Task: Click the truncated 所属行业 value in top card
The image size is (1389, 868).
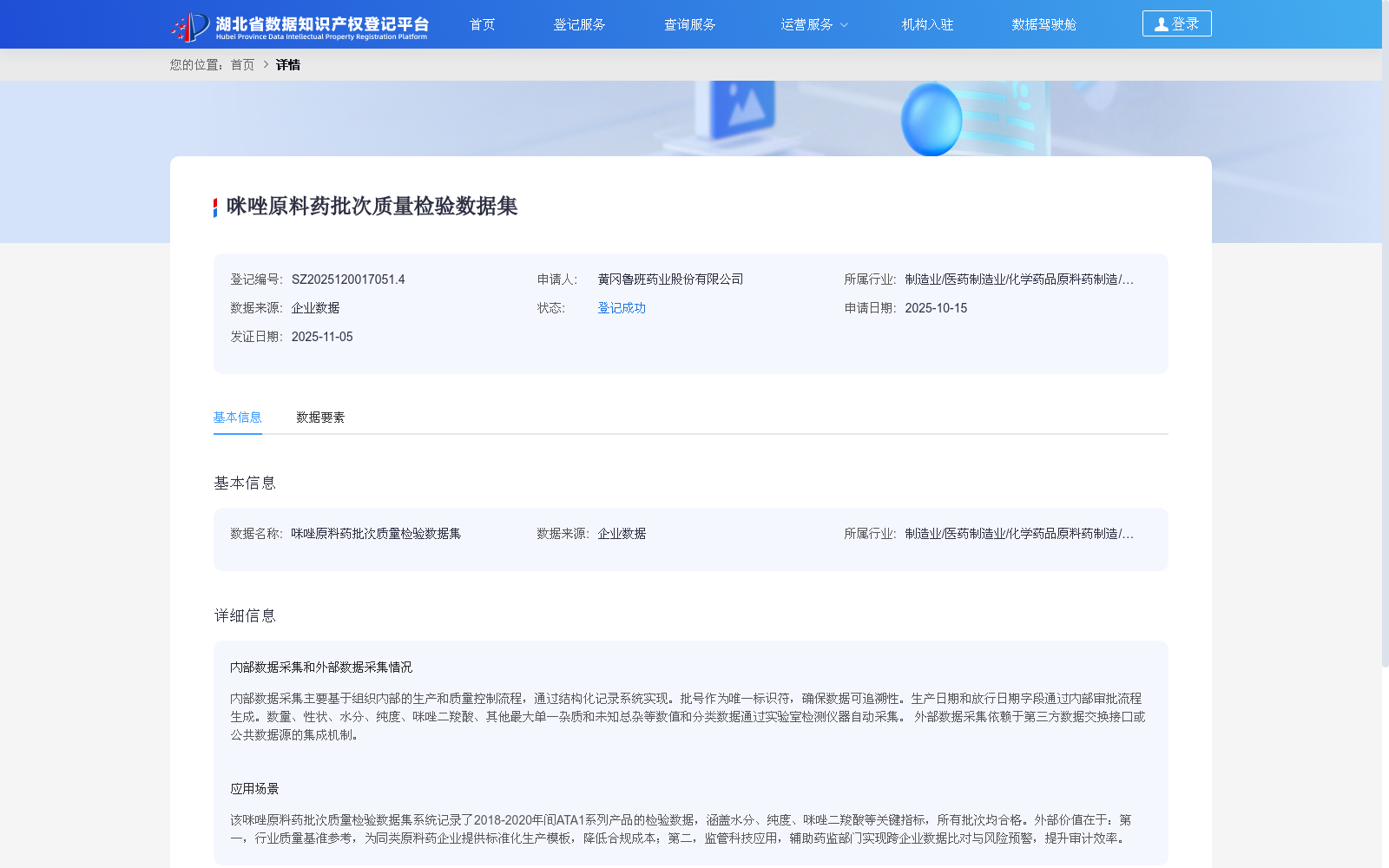Action: tap(1019, 279)
